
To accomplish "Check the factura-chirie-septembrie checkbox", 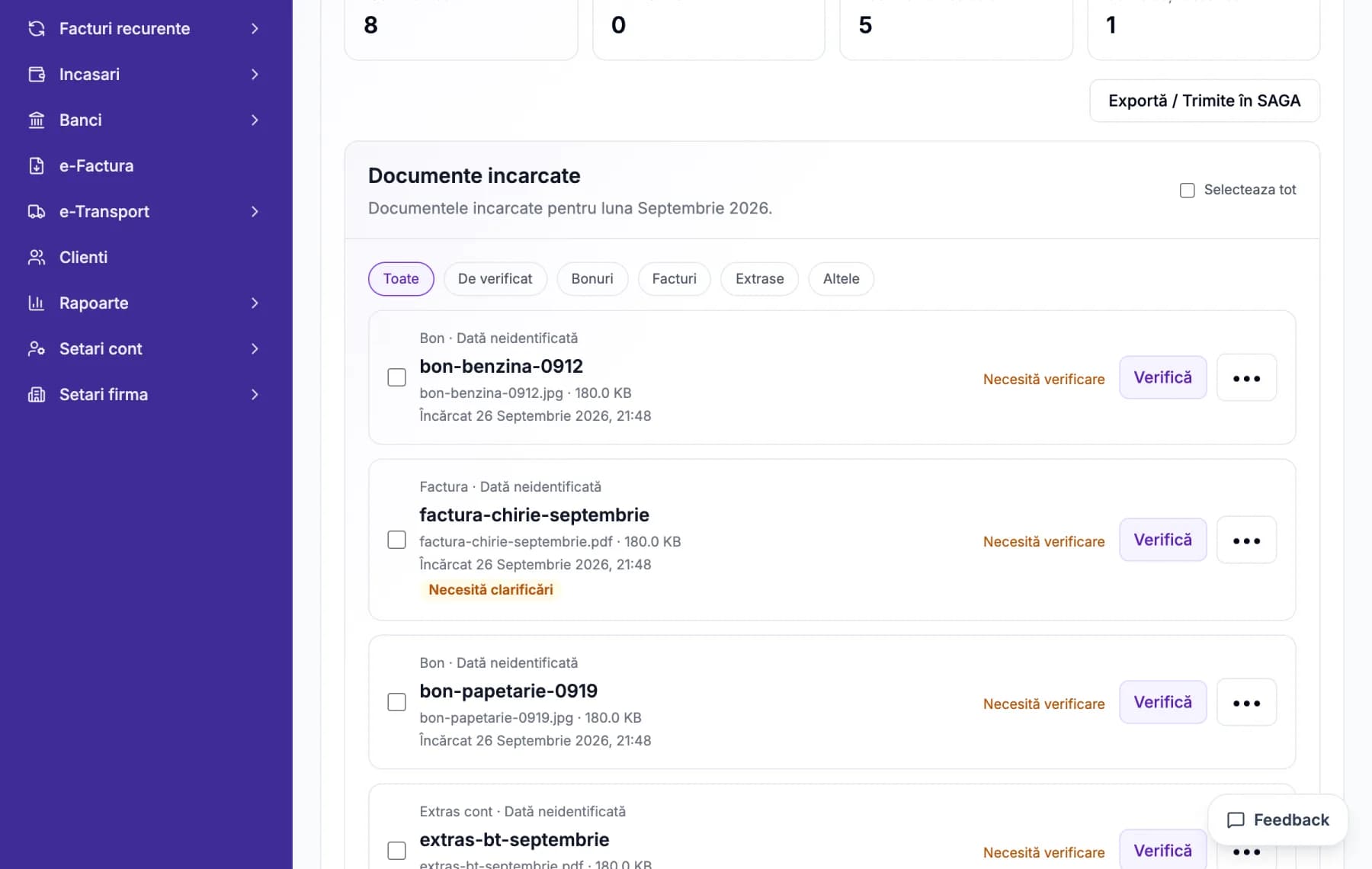I will 396,540.
